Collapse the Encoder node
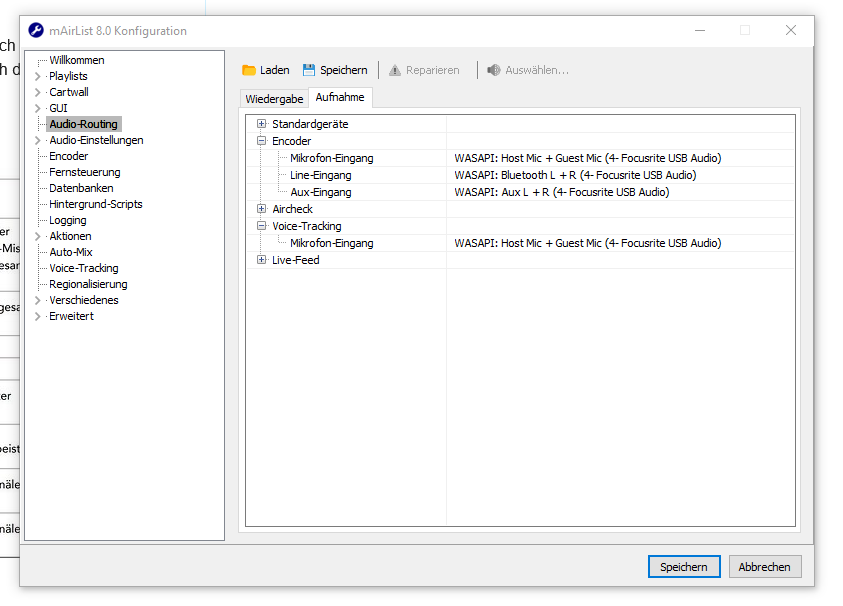This screenshot has height=606, width=843. point(262,141)
